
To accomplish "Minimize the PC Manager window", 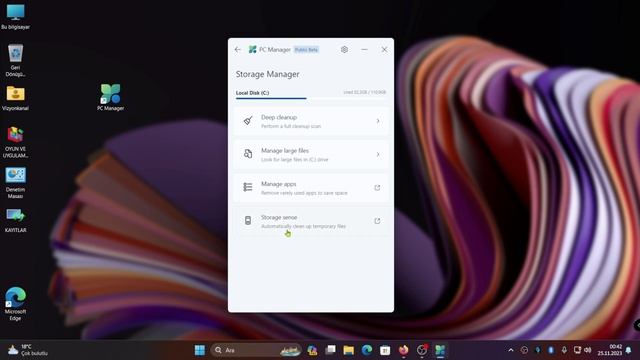I will [364, 49].
